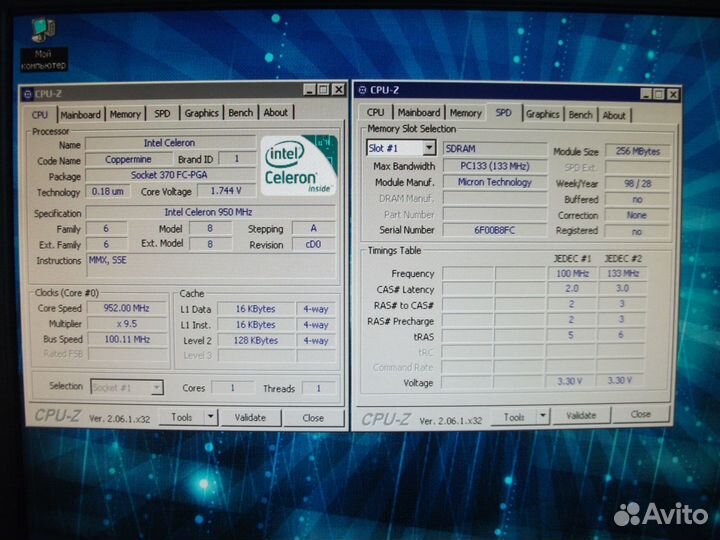The image size is (720, 540).
Task: Expand the Slot #1 memory slot dropdown
Action: coord(429,148)
